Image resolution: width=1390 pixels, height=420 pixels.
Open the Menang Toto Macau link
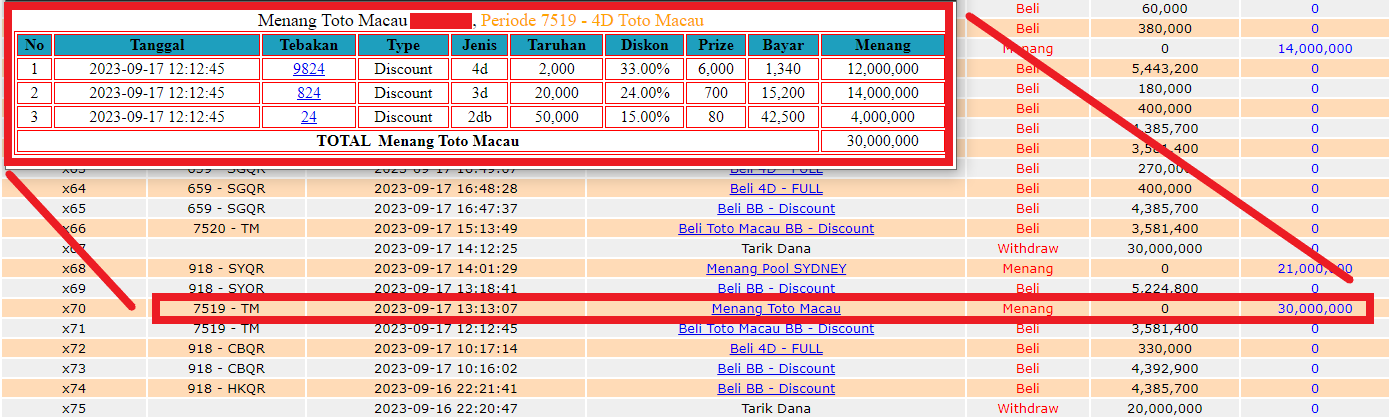[776, 309]
